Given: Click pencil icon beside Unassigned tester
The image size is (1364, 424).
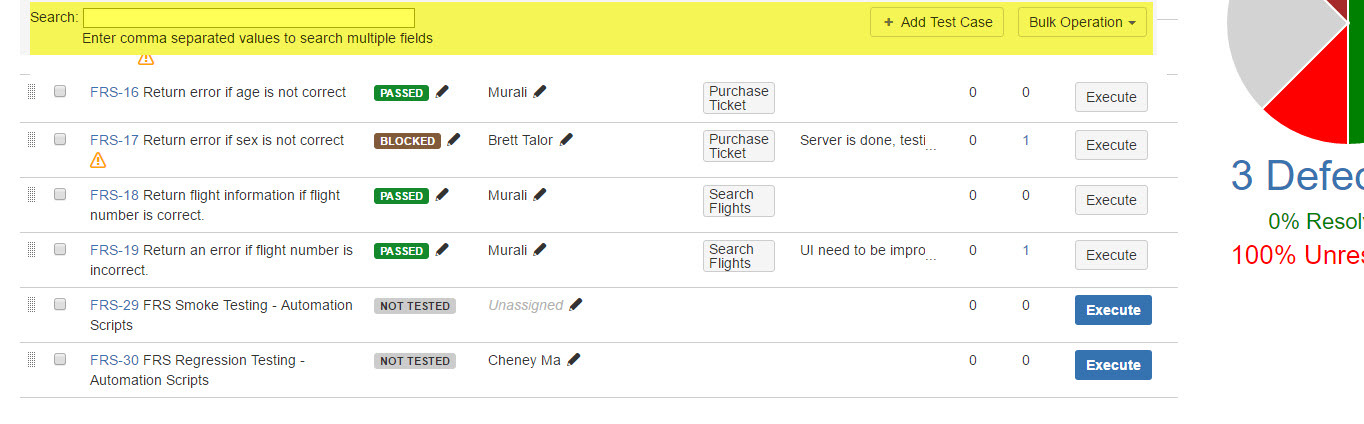Looking at the screenshot, I should click(575, 305).
